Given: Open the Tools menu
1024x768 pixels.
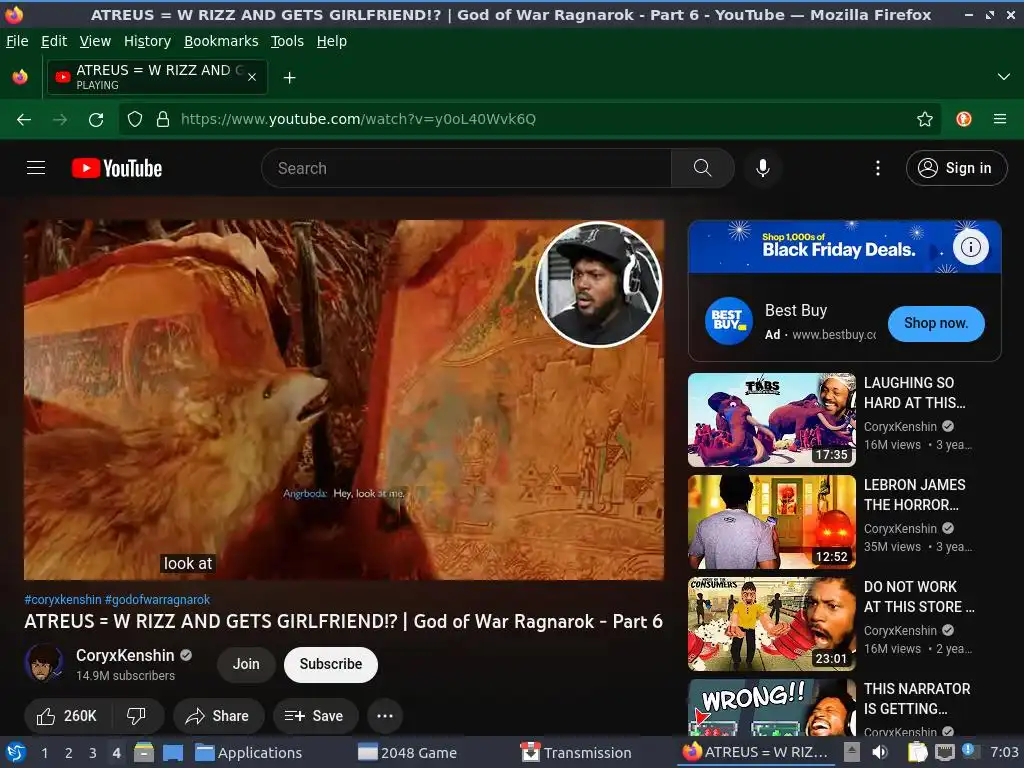Looking at the screenshot, I should pos(287,41).
